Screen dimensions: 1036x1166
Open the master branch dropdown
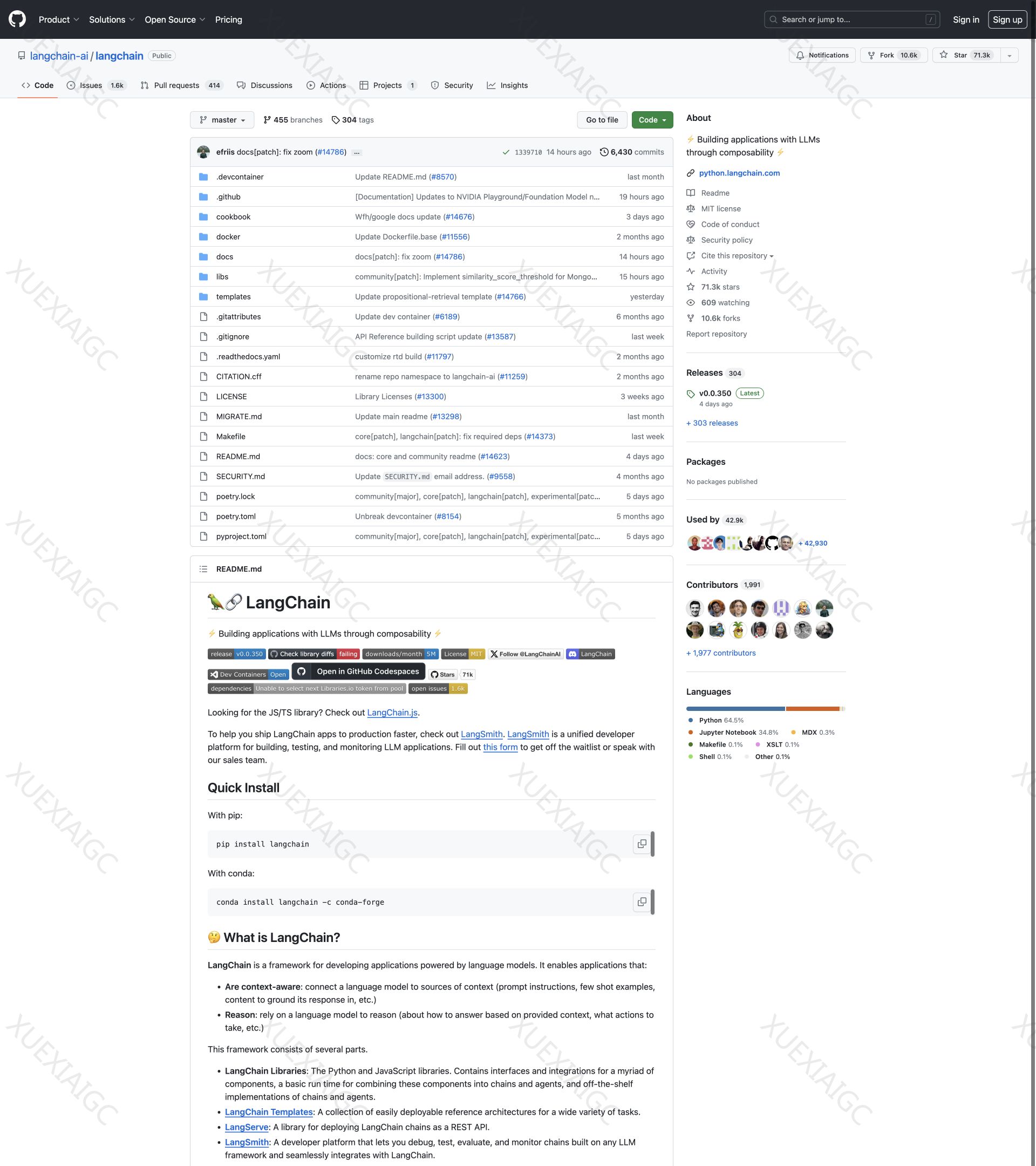(222, 120)
